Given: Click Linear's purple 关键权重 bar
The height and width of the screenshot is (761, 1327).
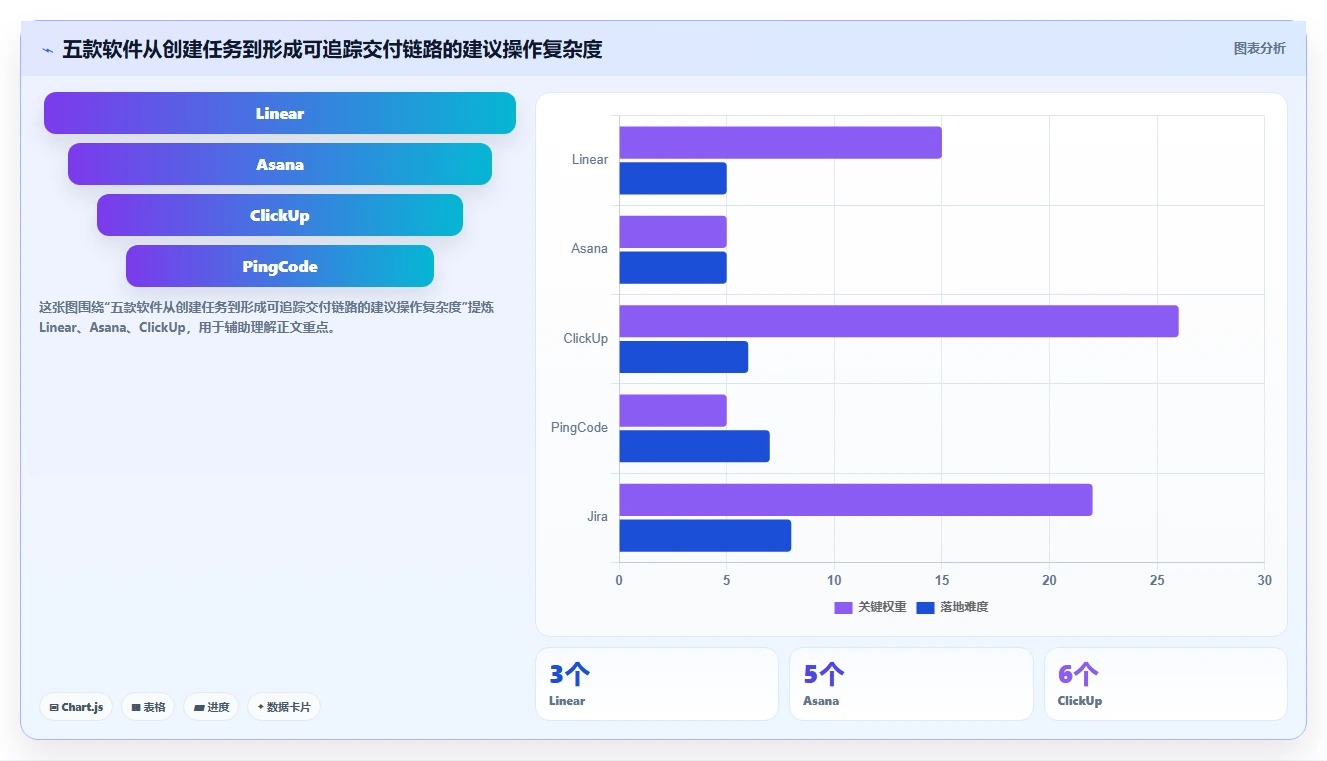Looking at the screenshot, I should point(780,143).
